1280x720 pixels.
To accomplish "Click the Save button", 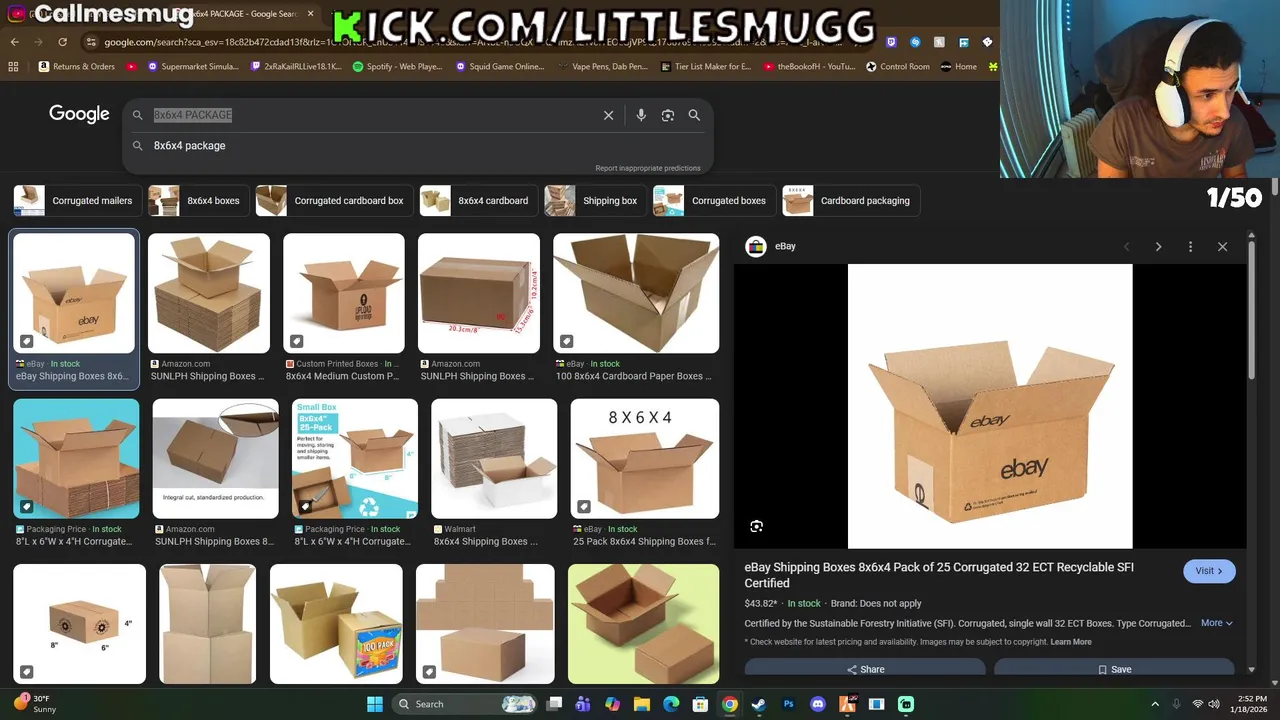I will coord(1114,669).
